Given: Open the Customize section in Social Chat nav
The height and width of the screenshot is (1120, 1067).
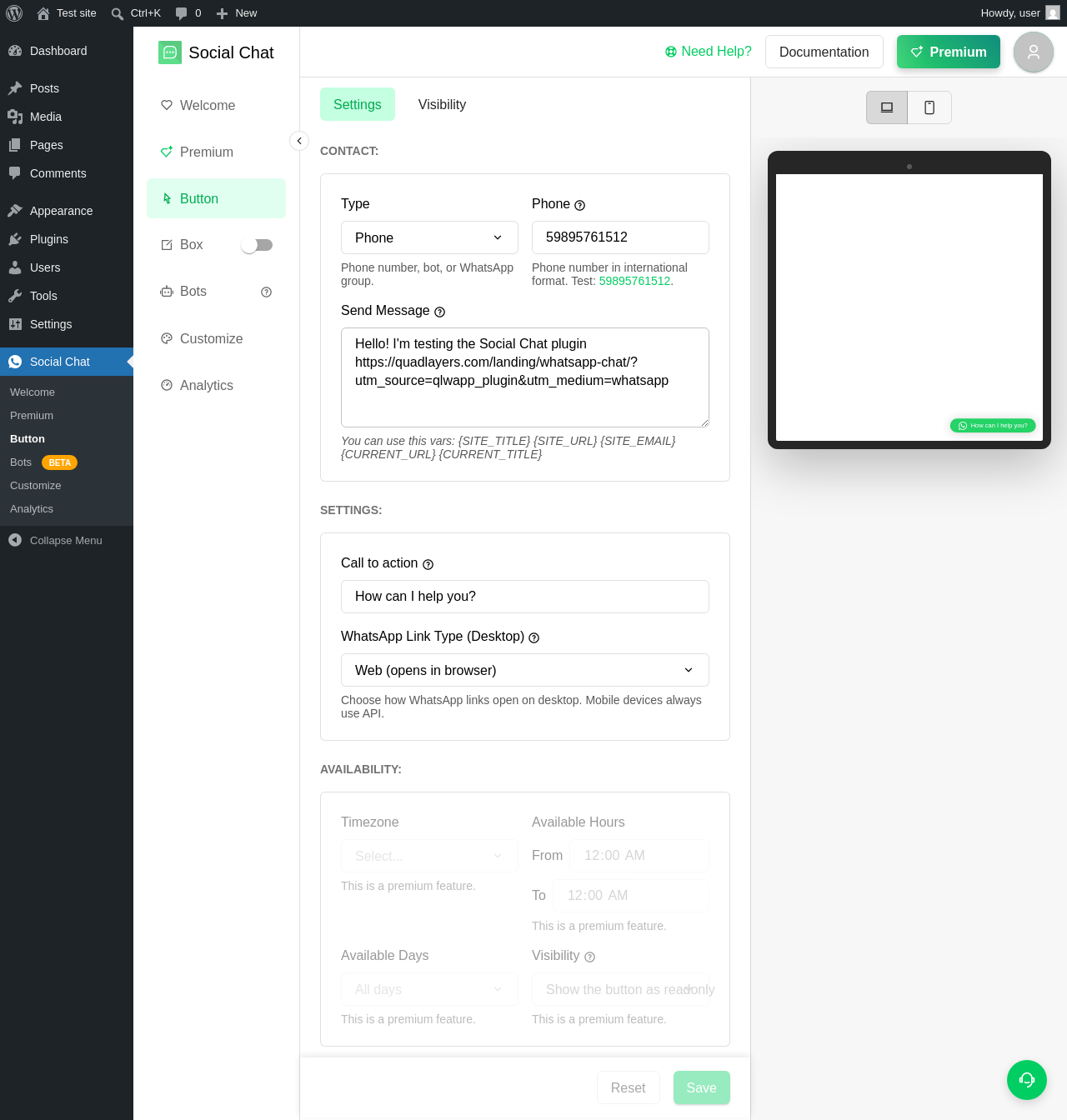Looking at the screenshot, I should pos(216,338).
